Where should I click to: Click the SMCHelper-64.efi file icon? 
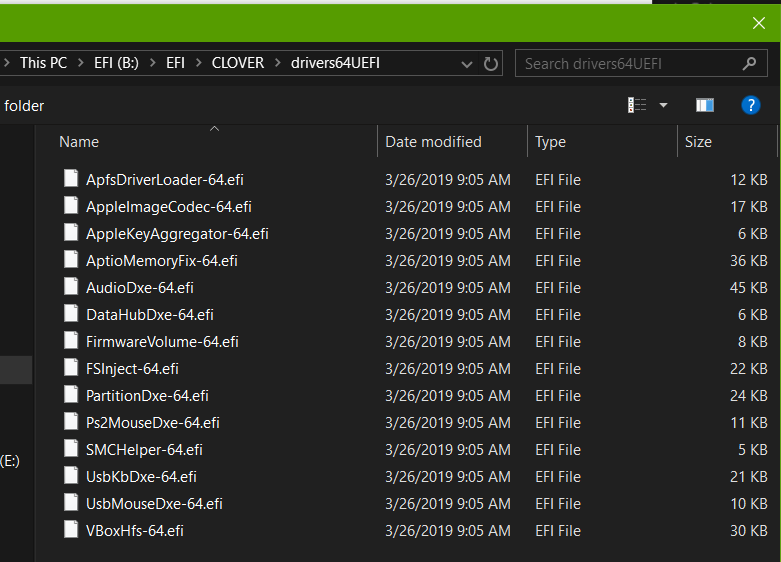coord(71,448)
